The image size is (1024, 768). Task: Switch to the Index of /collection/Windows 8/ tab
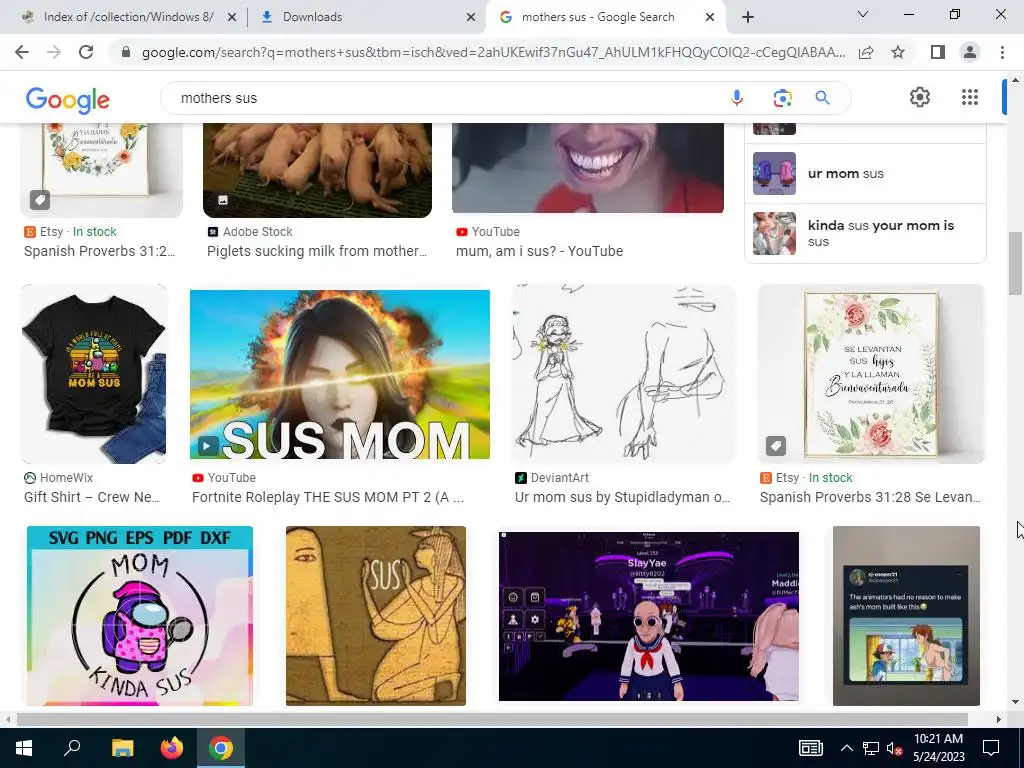tap(128, 17)
